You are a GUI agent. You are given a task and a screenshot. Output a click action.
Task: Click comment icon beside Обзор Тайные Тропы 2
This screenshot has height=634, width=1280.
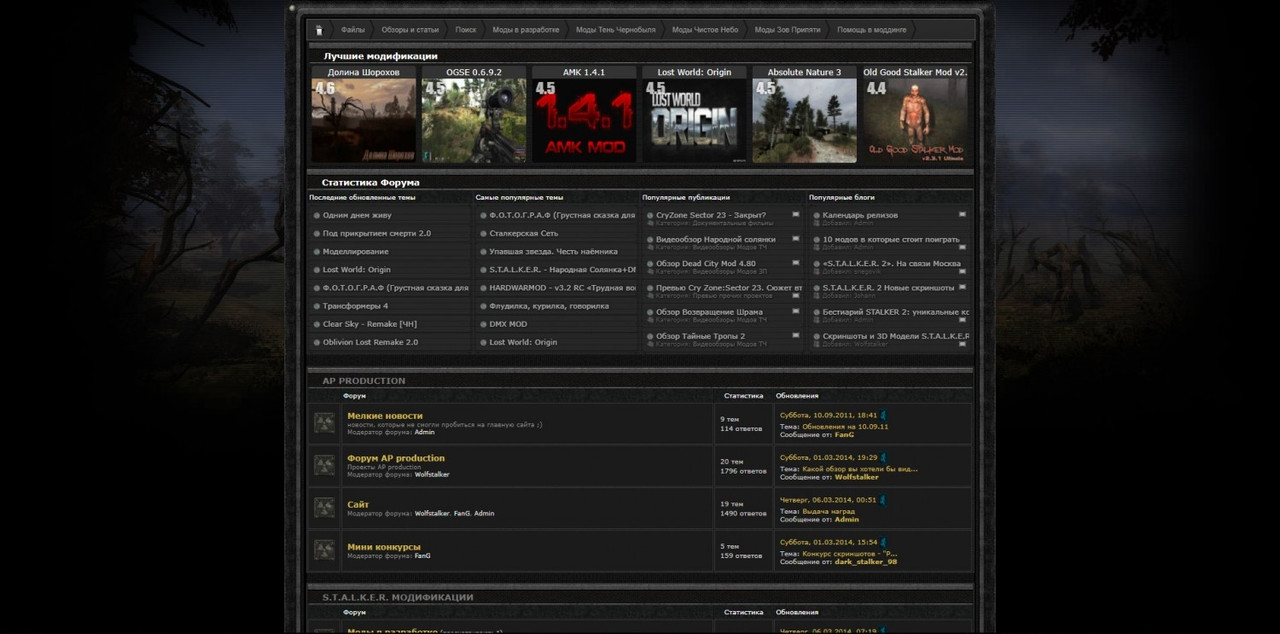coord(796,336)
